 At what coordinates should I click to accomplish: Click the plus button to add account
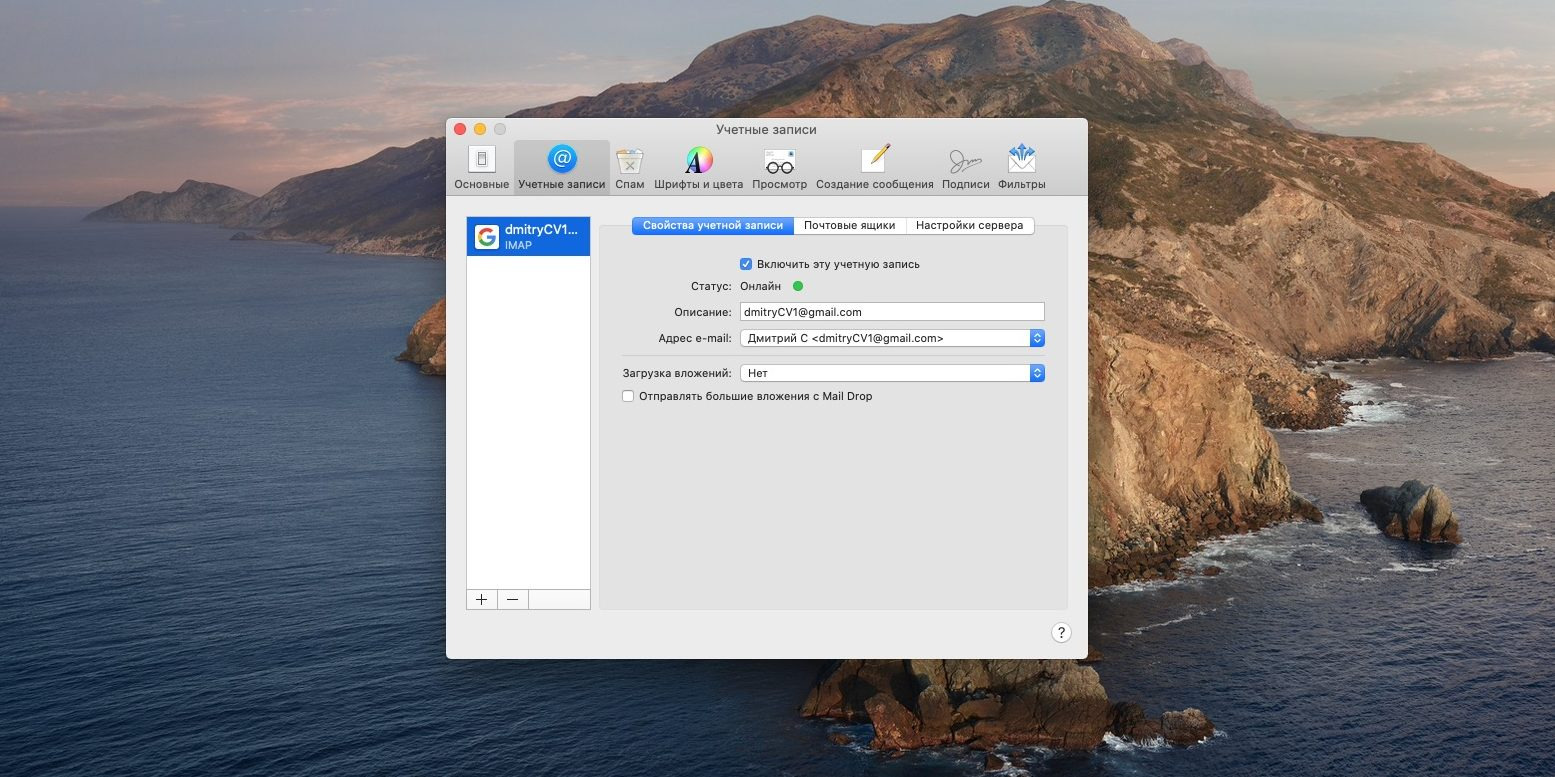pyautogui.click(x=481, y=599)
